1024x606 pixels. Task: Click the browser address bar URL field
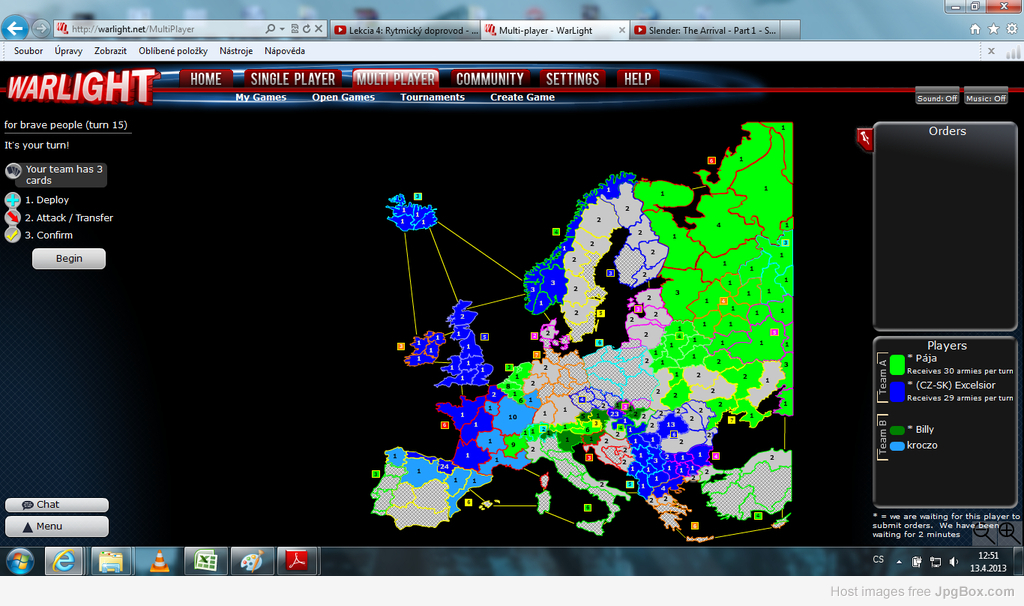coord(165,29)
